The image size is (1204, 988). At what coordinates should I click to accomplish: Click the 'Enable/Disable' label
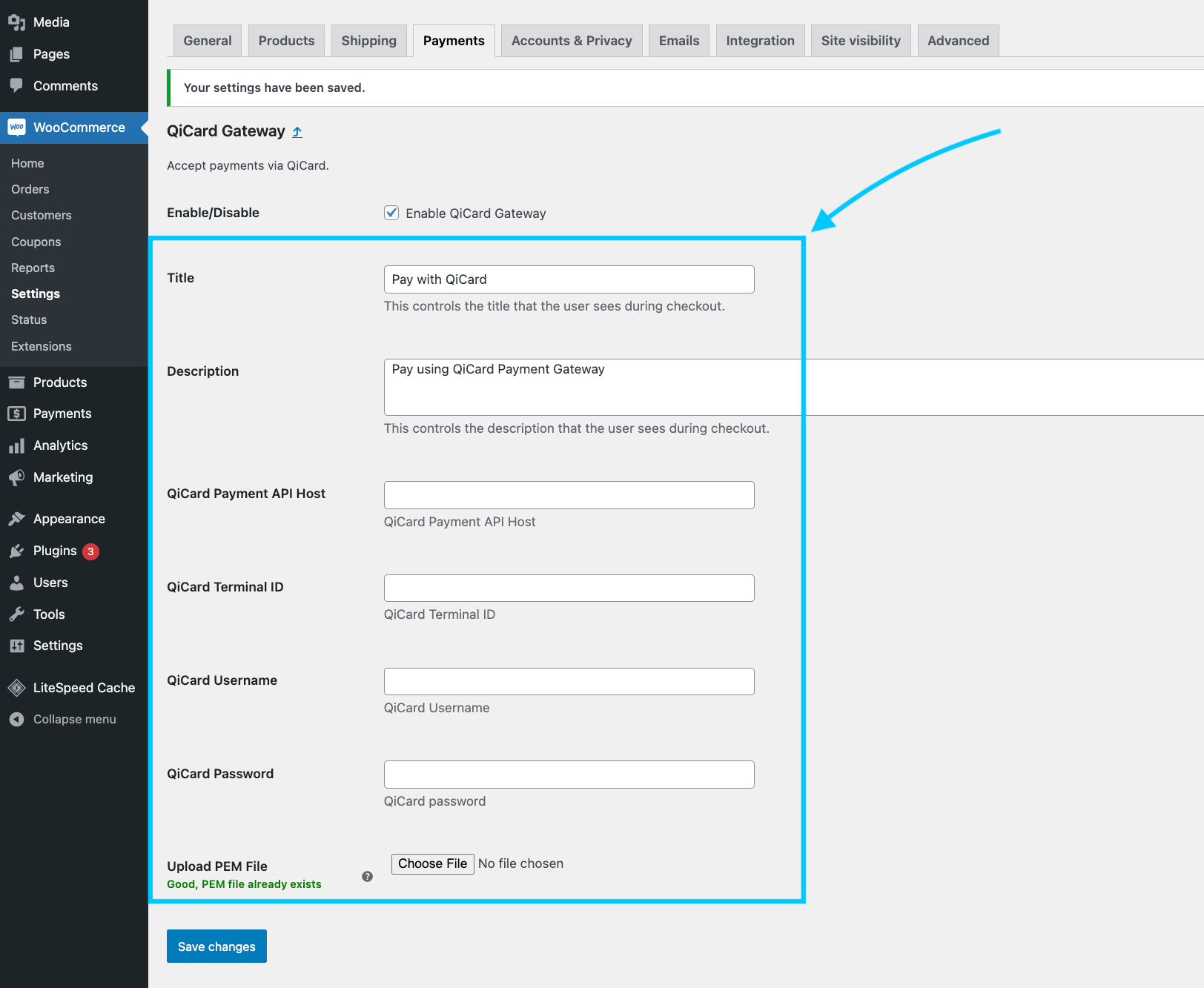(x=213, y=213)
